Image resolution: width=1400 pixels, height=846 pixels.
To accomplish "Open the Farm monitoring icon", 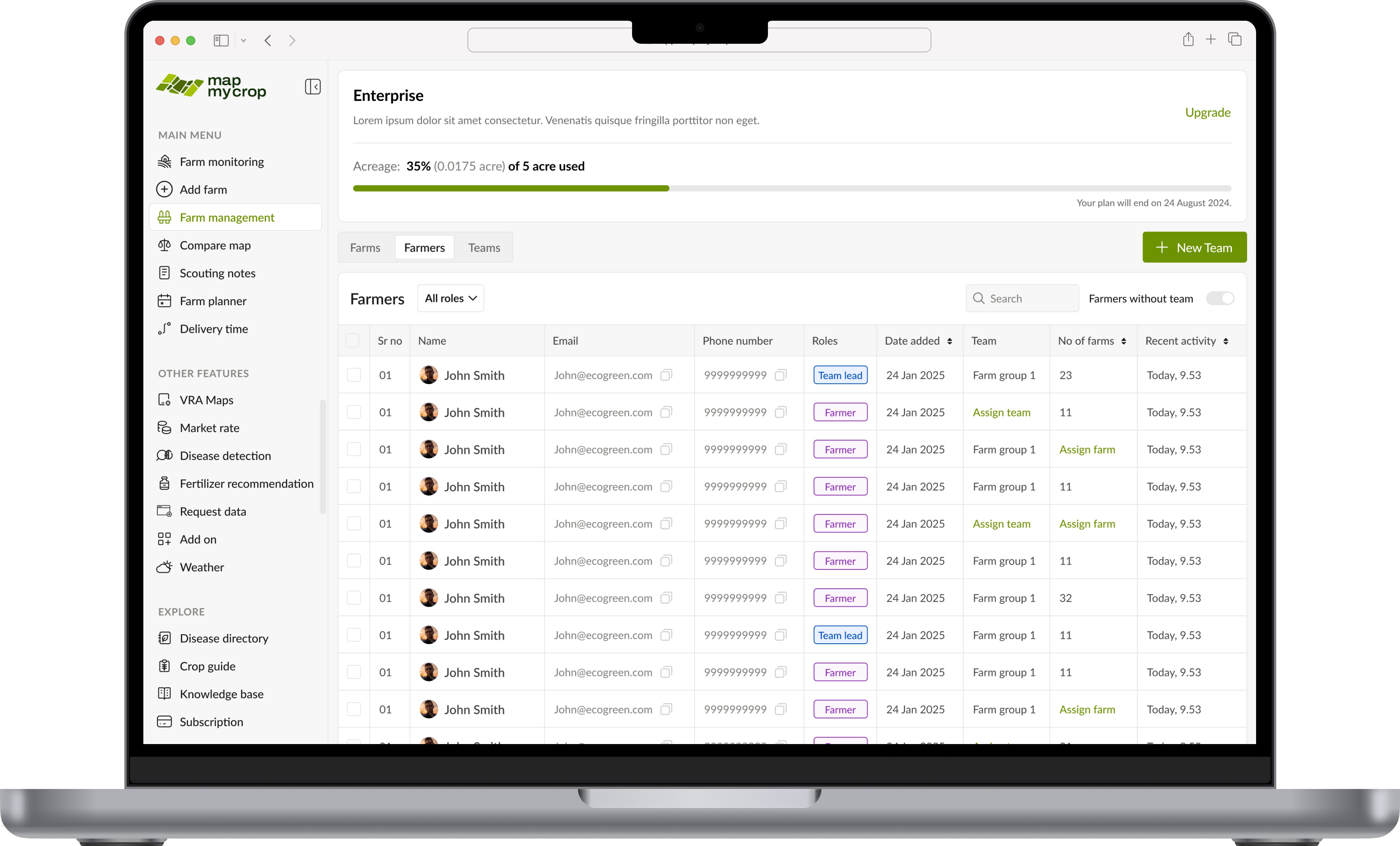I will click(164, 162).
